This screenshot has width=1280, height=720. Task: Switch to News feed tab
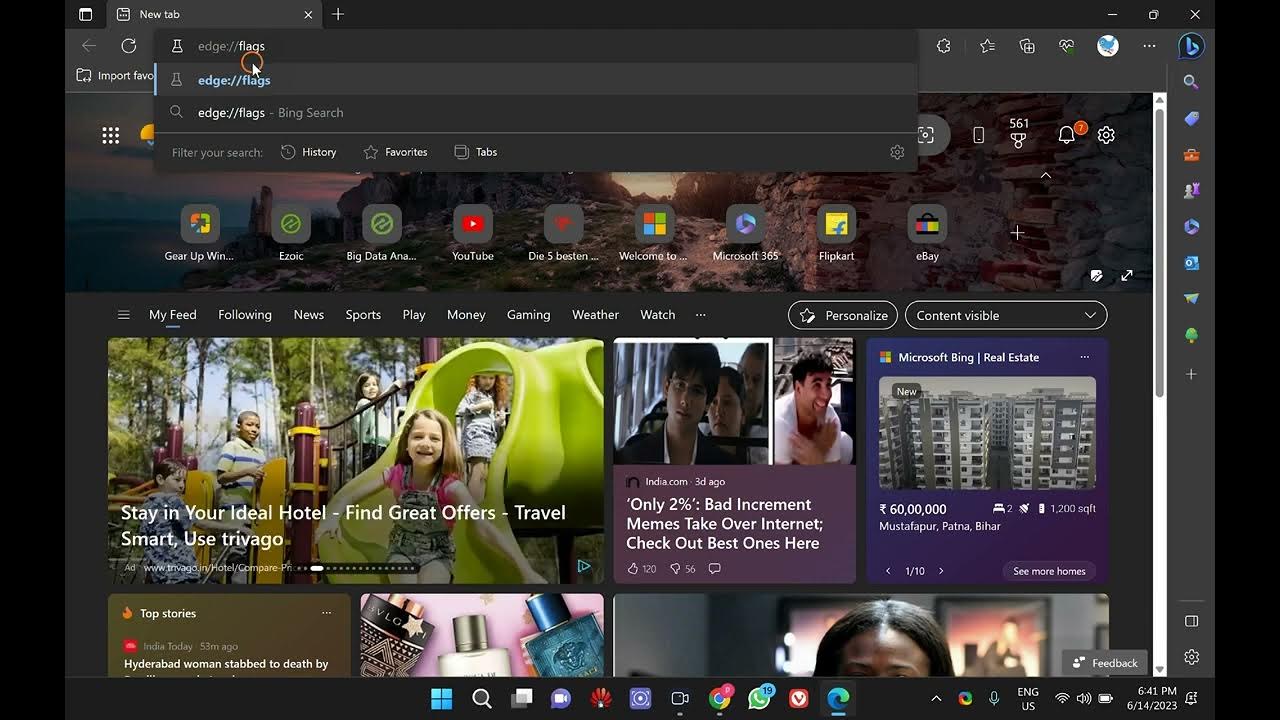[309, 315]
